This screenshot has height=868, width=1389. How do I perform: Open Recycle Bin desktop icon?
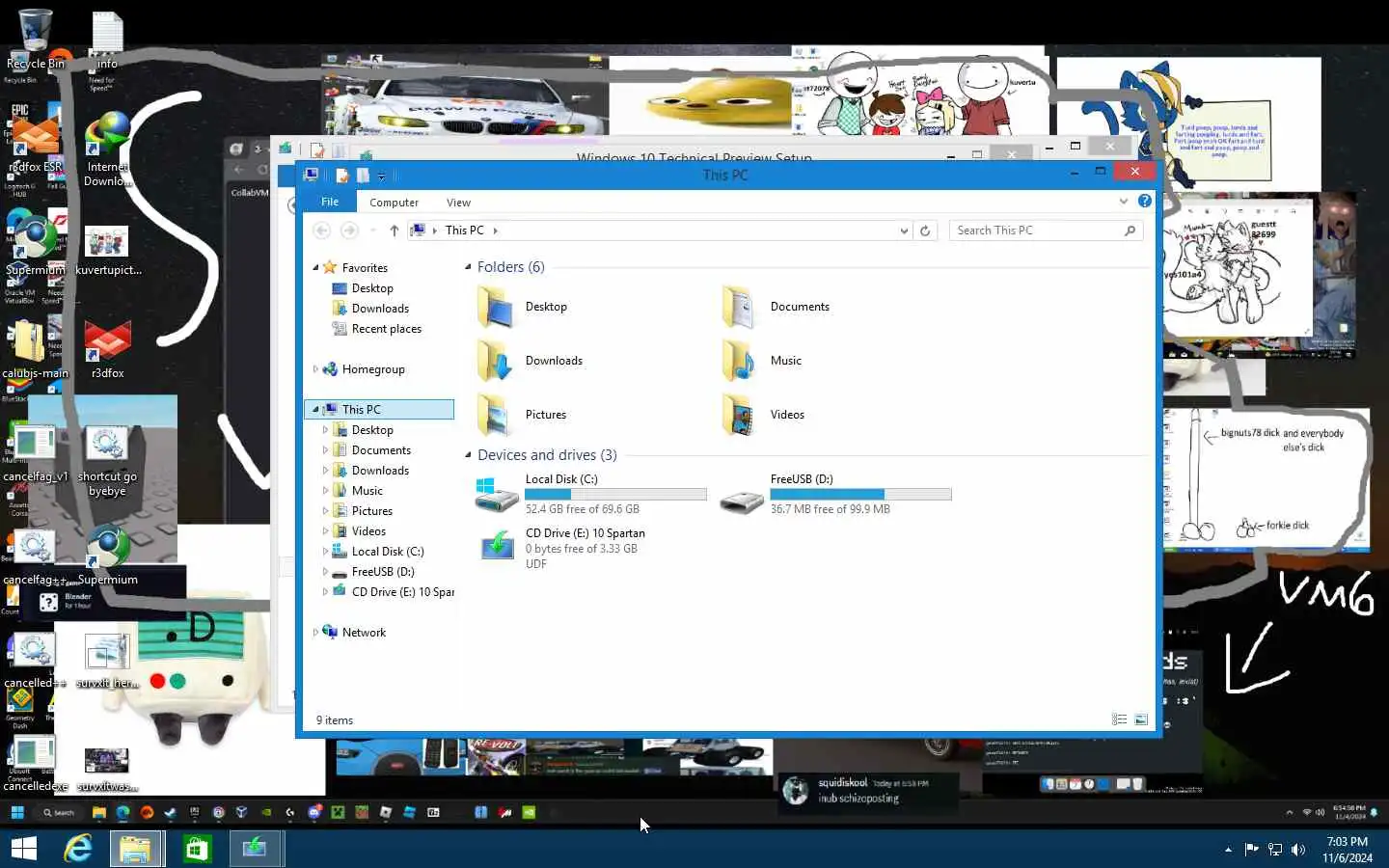point(35,41)
